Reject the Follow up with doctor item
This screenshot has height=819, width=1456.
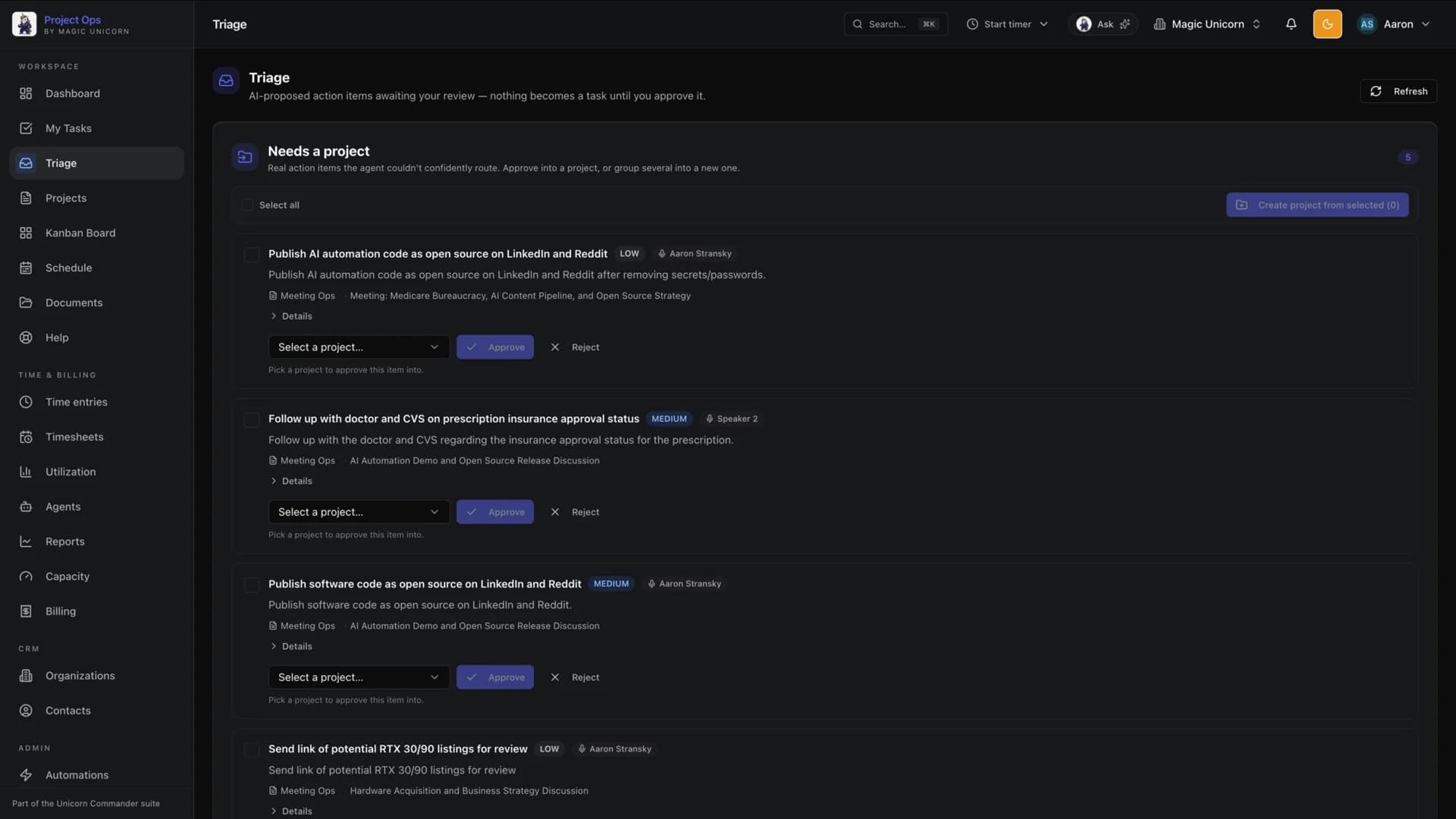575,512
